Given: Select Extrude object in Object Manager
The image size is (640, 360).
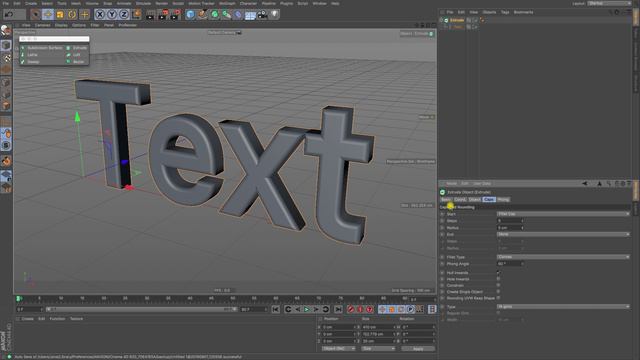Looking at the screenshot, I should click(x=457, y=20).
